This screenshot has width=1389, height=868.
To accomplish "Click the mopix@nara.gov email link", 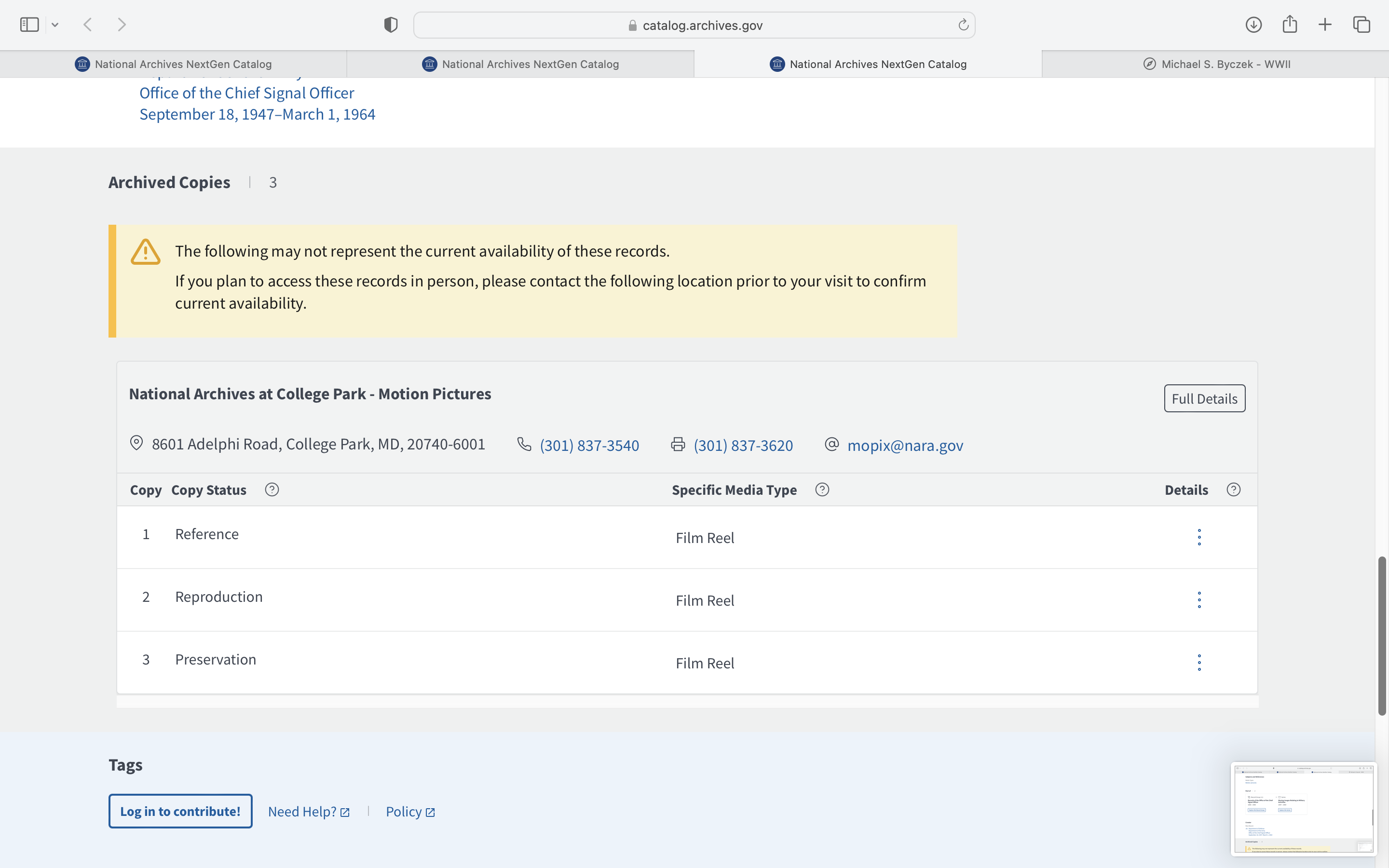I will (905, 446).
